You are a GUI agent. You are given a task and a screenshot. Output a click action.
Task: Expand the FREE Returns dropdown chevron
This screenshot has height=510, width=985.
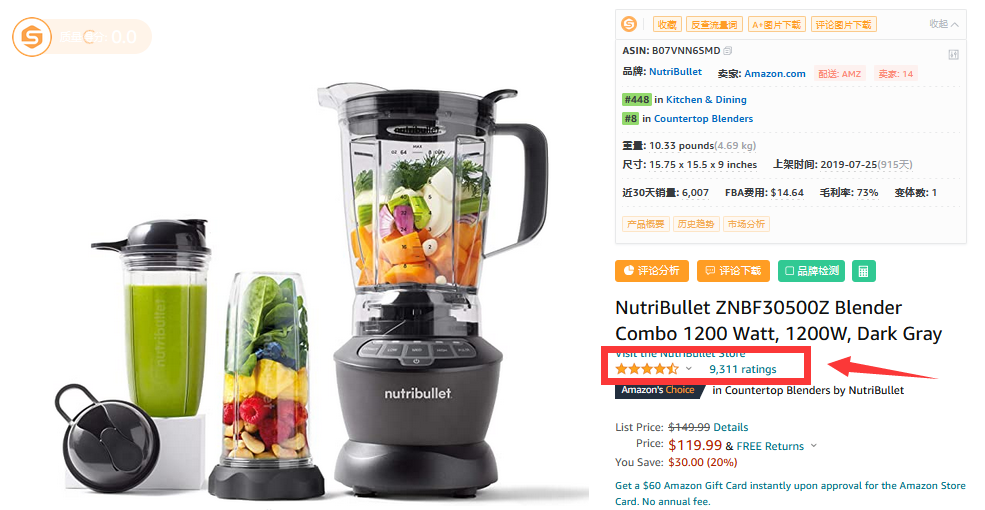pos(814,445)
